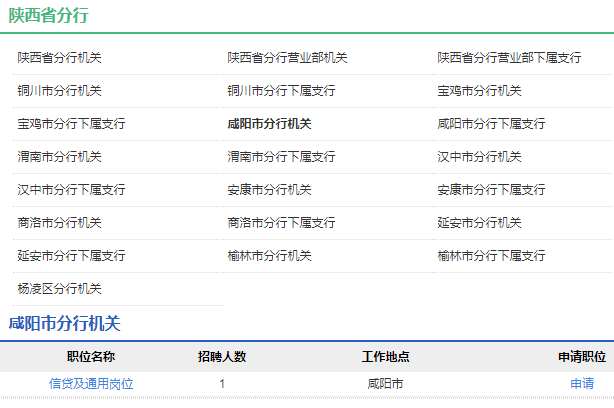Click the 陕西省分行 section heading

(48, 15)
